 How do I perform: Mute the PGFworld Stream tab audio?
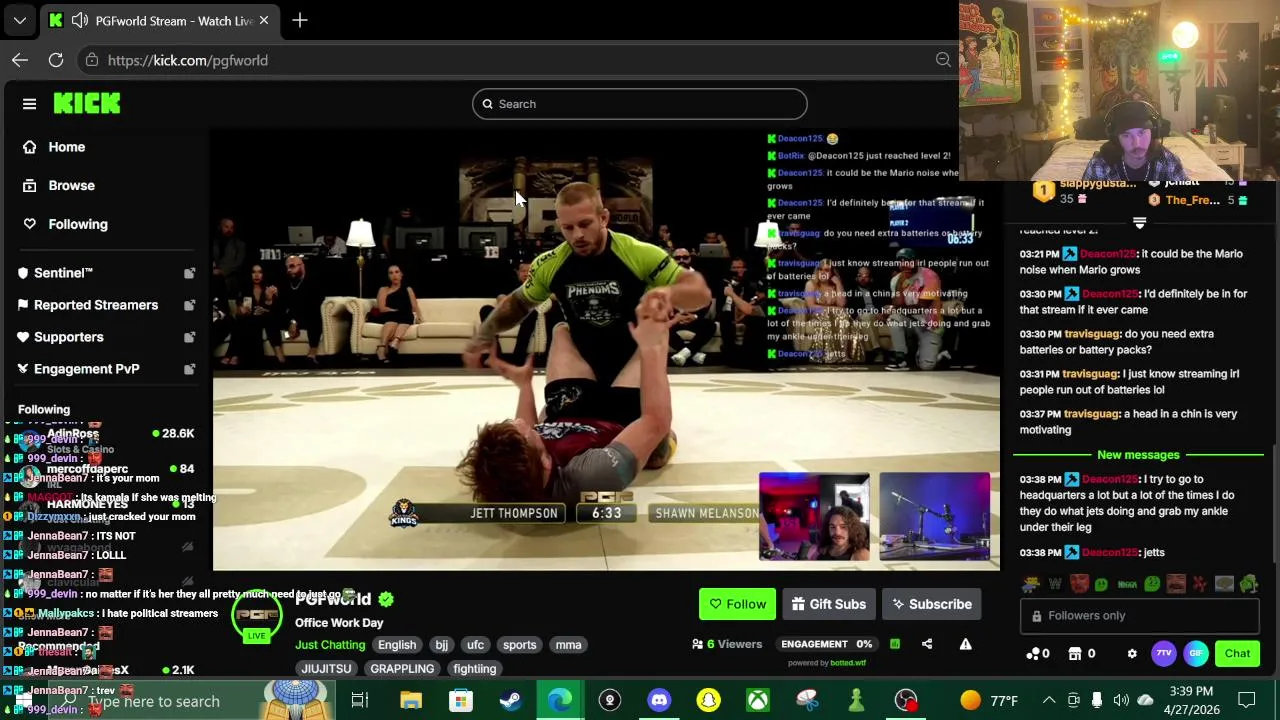(x=79, y=20)
